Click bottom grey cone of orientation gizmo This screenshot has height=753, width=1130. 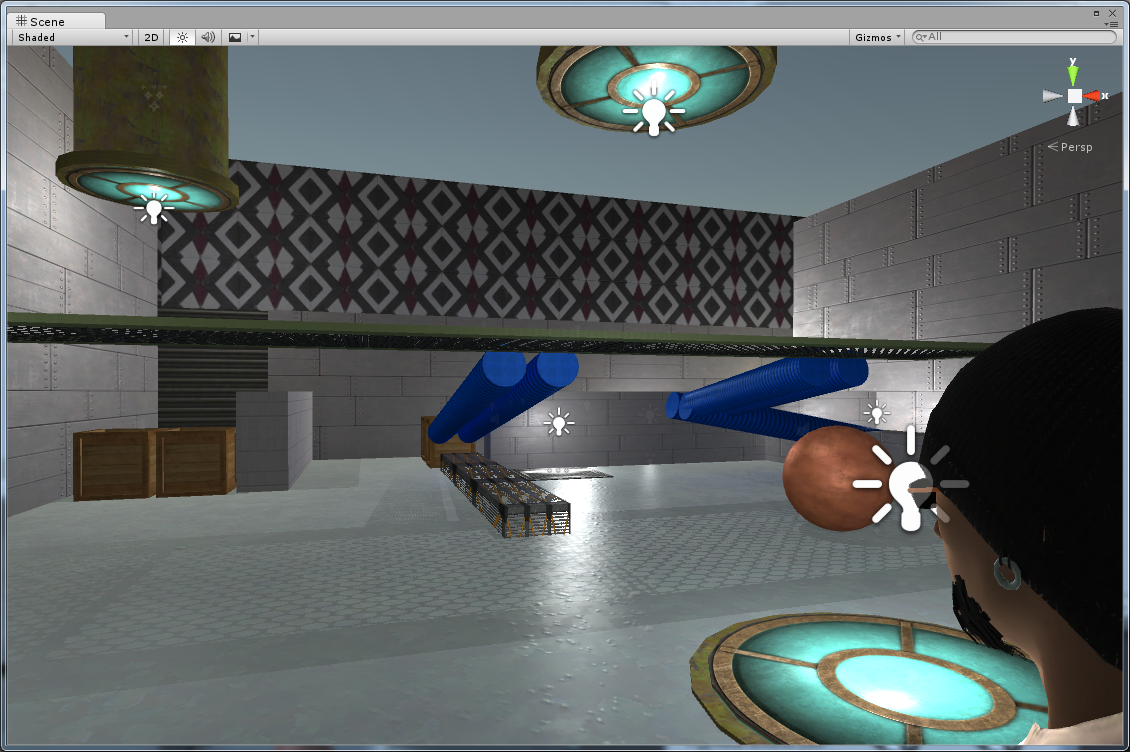click(x=1073, y=116)
